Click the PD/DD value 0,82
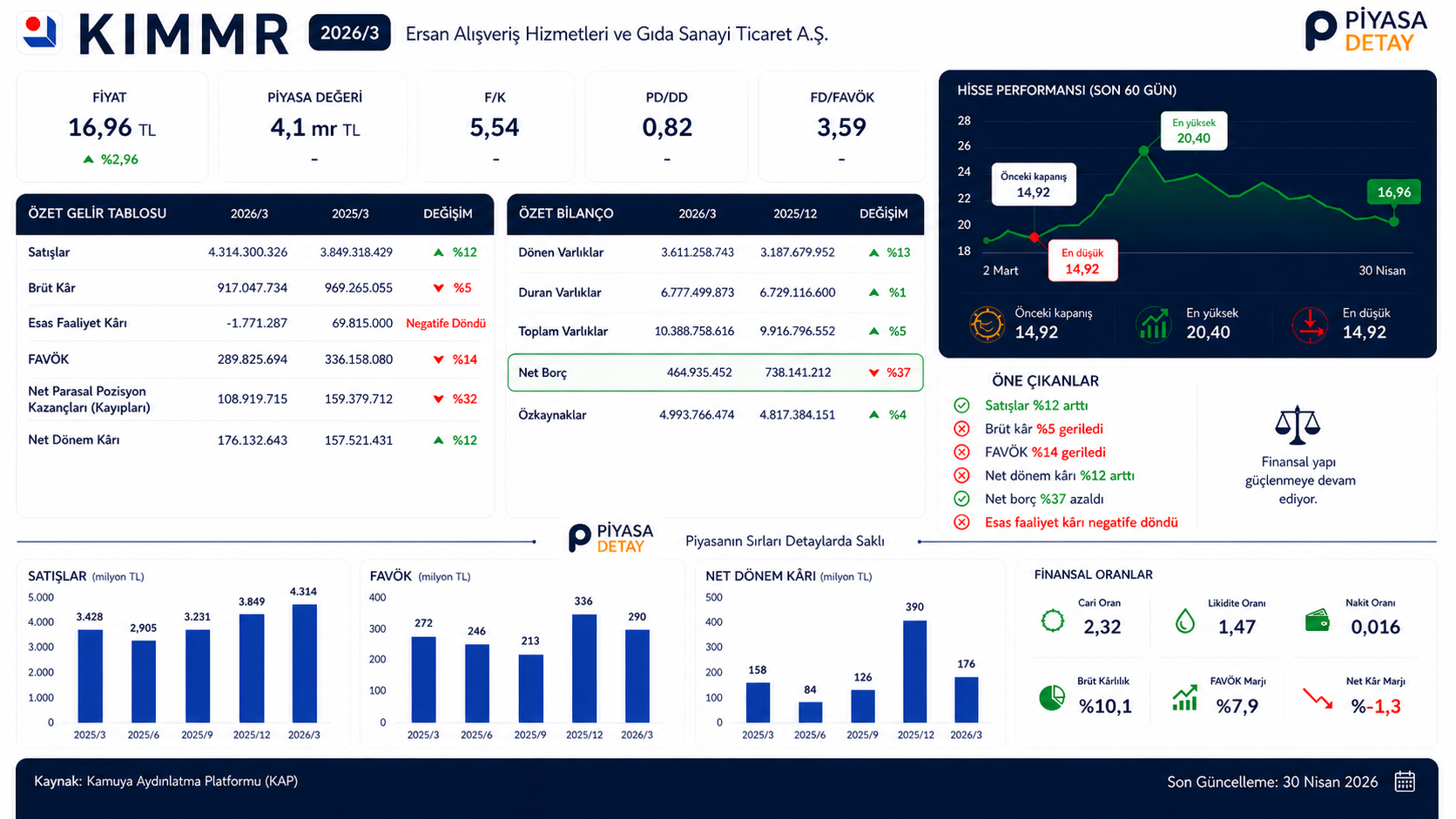This screenshot has width=1456, height=819. click(667, 128)
